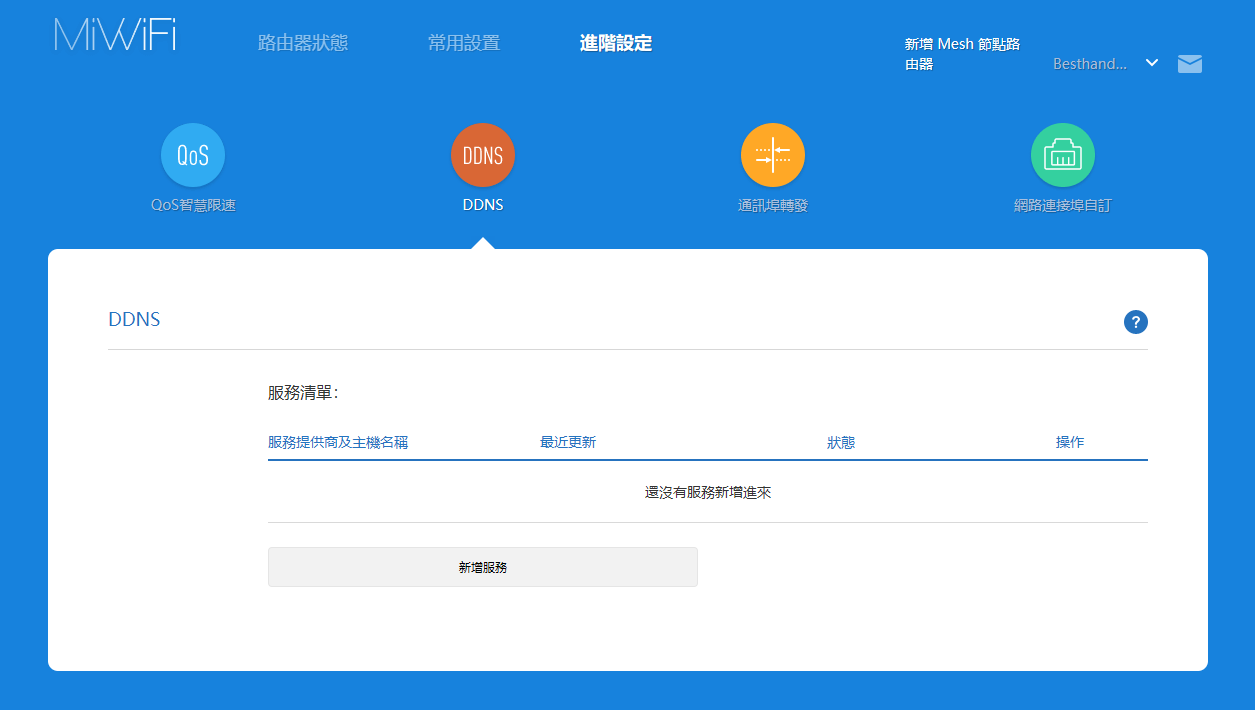Click the DDNS help question mark icon

click(1136, 322)
